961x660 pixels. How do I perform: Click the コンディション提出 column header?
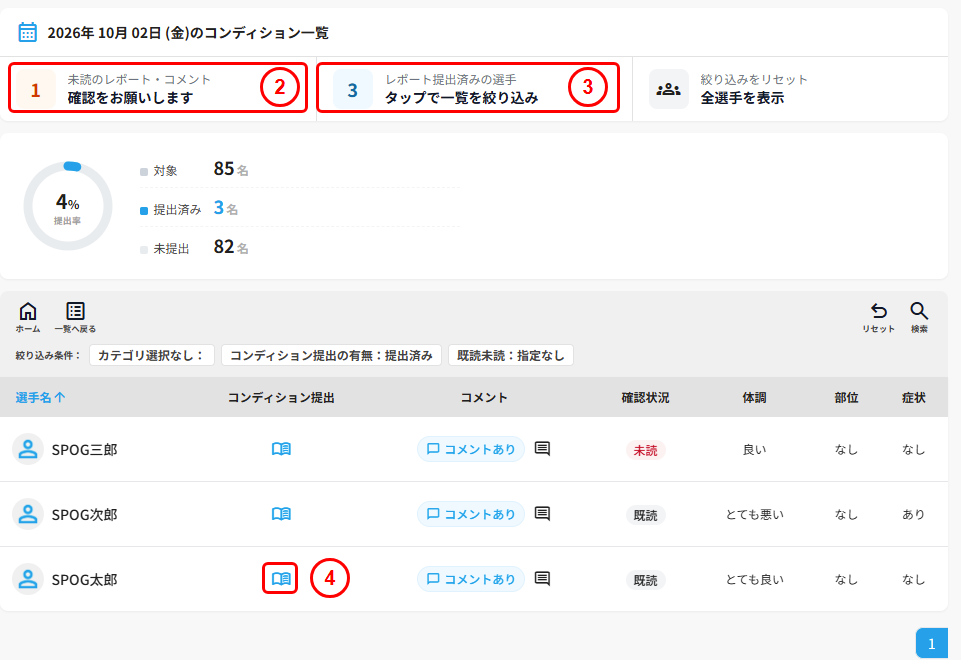pyautogui.click(x=281, y=398)
